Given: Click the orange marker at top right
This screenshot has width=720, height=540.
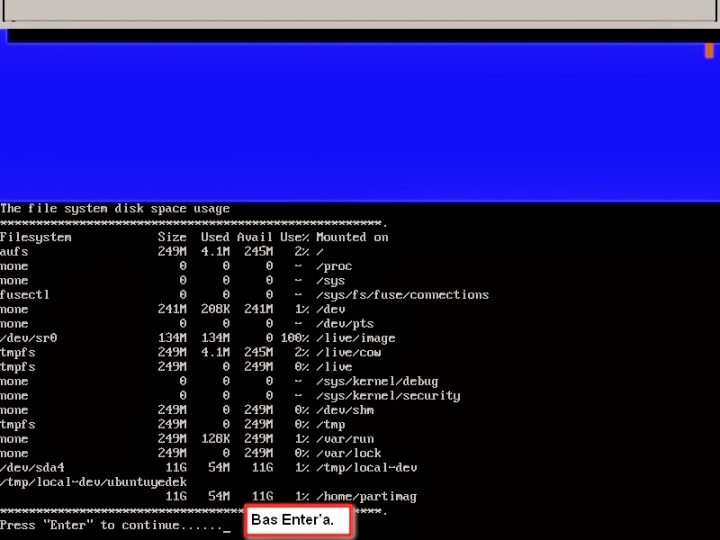Looking at the screenshot, I should 709,50.
